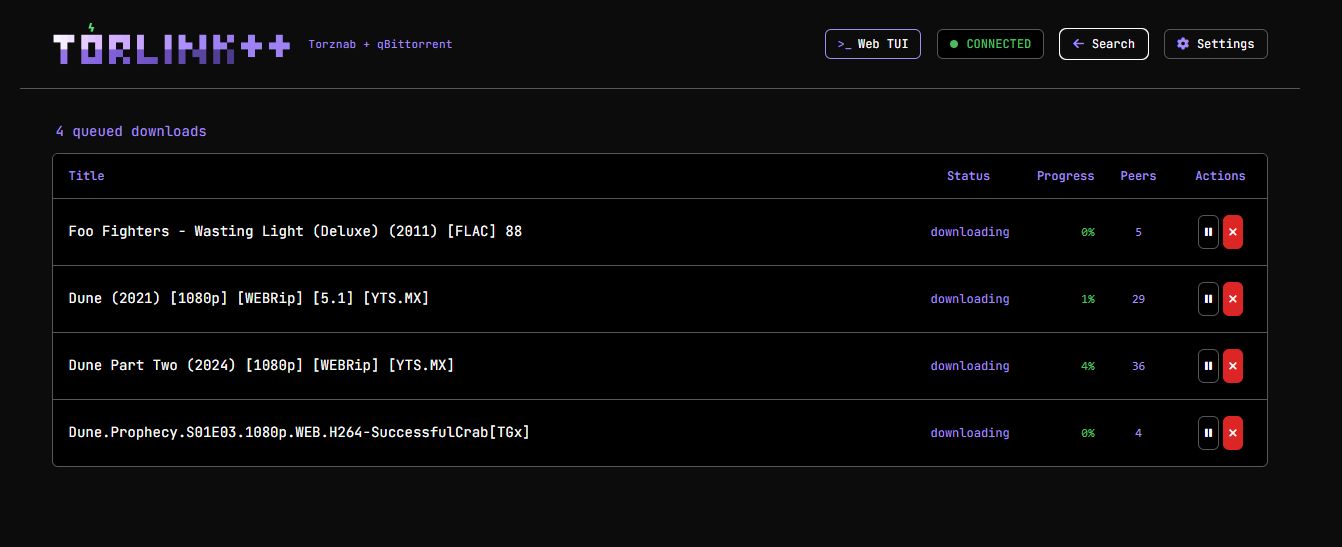Image resolution: width=1342 pixels, height=547 pixels.
Task: Go back to Search
Action: click(x=1104, y=44)
